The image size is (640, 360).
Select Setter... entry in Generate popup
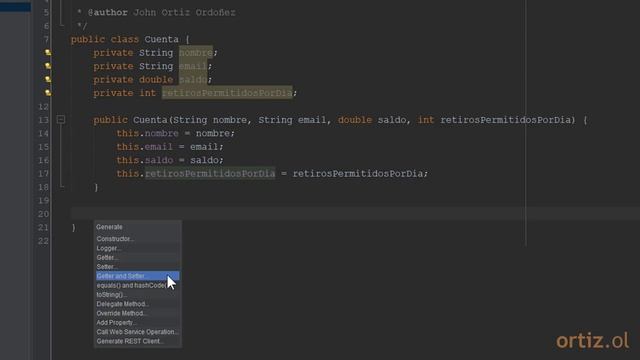138,267
